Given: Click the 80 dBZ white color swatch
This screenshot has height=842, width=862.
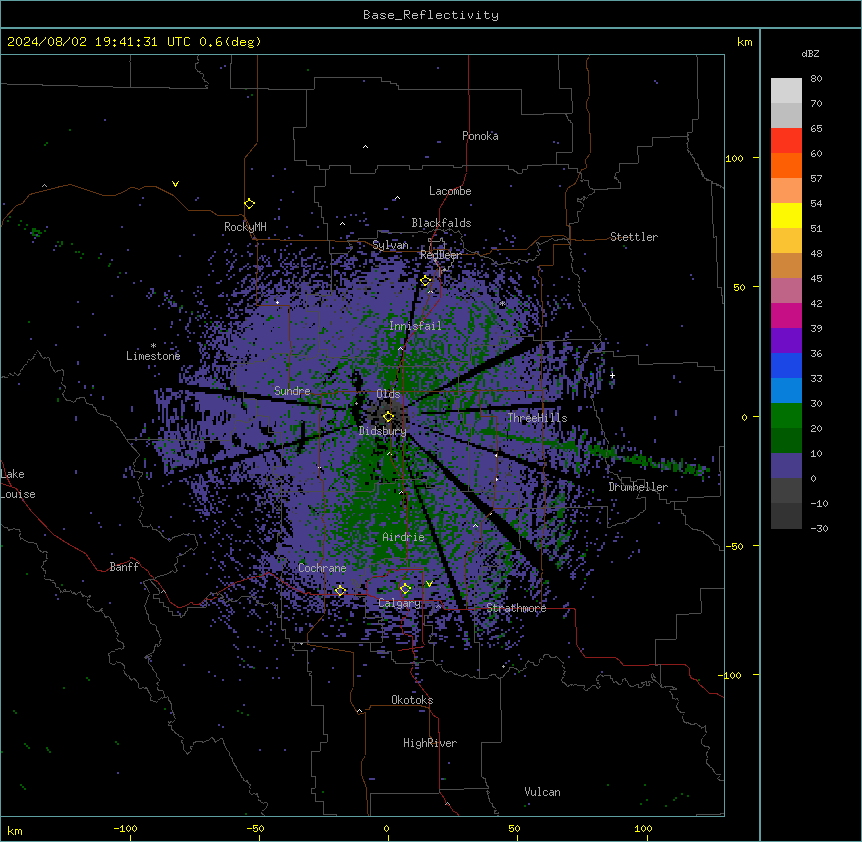Looking at the screenshot, I should click(786, 91).
